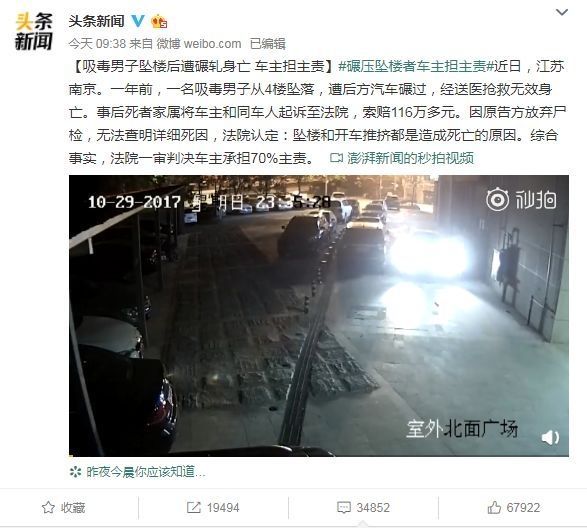The width and height of the screenshot is (587, 528).
Task: Click the flower icon beside 昨夜今晨
Action: click(75, 472)
